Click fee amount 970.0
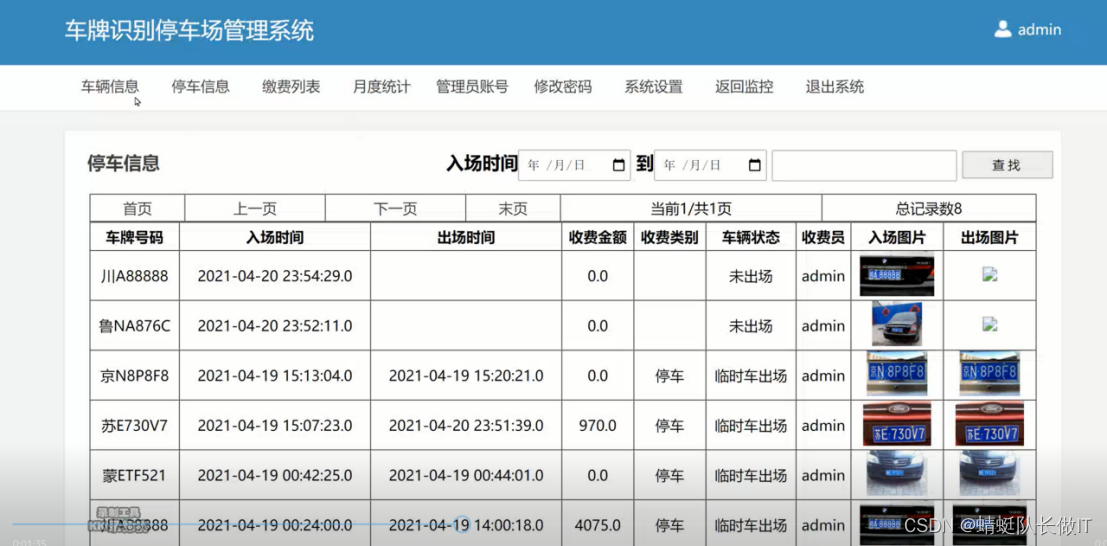This screenshot has width=1107, height=546. pyautogui.click(x=597, y=425)
